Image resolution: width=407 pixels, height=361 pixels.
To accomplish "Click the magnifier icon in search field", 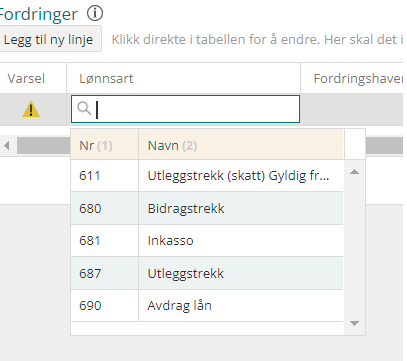I will click(x=84, y=108).
